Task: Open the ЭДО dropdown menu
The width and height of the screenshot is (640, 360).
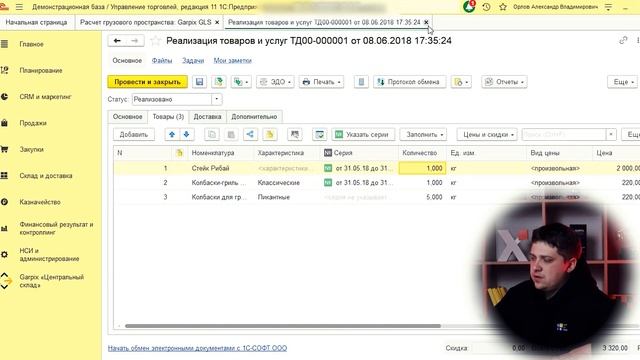Action: coord(275,82)
